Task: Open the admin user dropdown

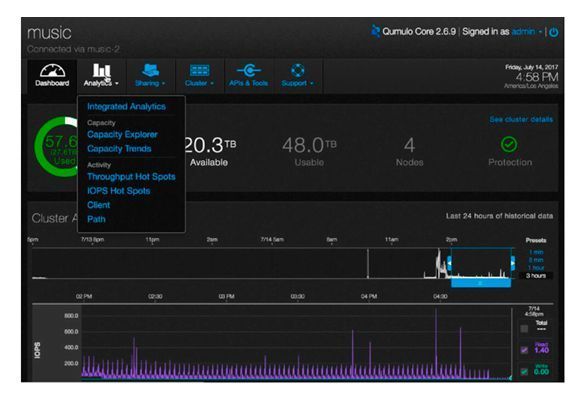Action: [526, 32]
